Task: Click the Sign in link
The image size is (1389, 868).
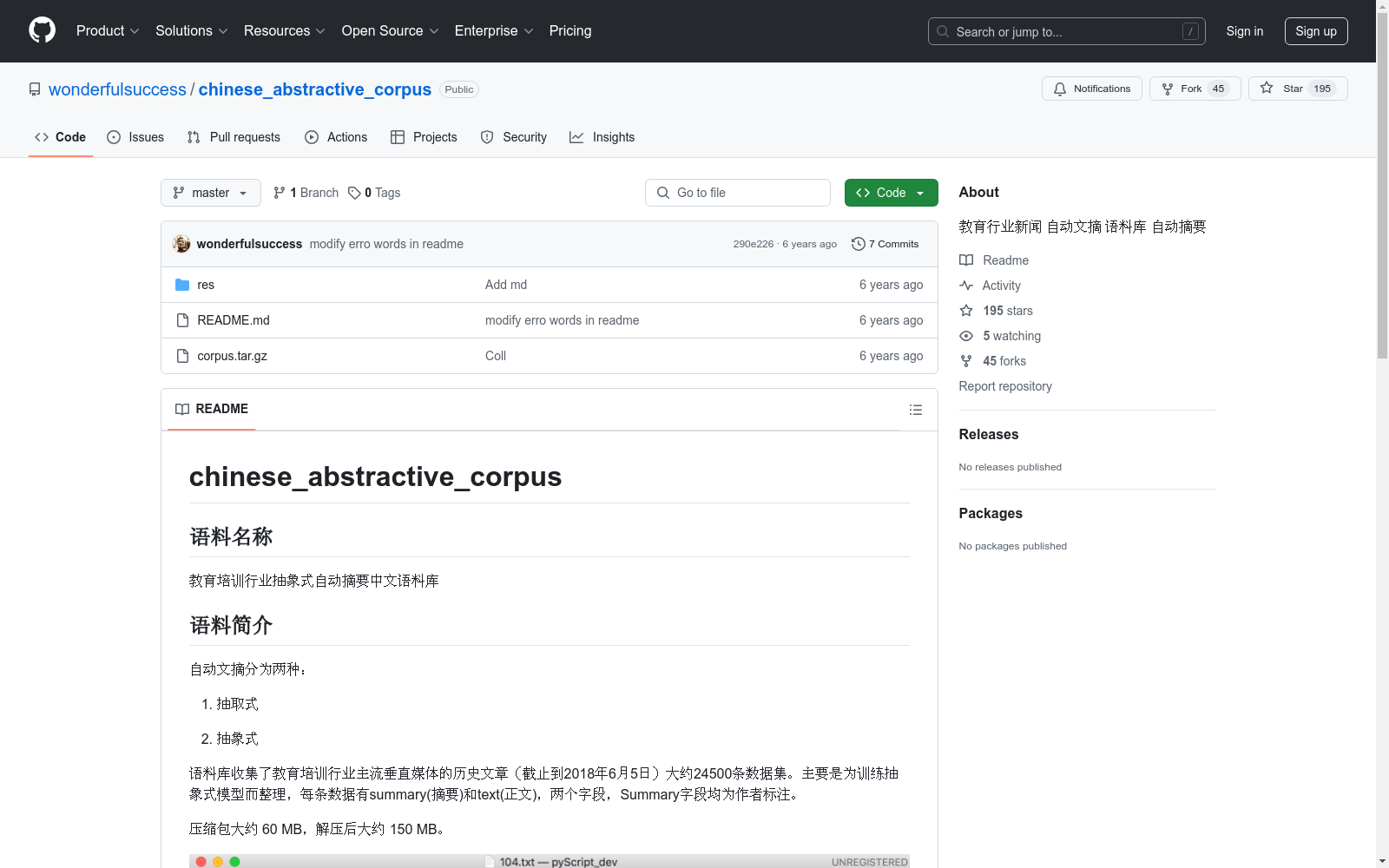Action: tap(1244, 31)
